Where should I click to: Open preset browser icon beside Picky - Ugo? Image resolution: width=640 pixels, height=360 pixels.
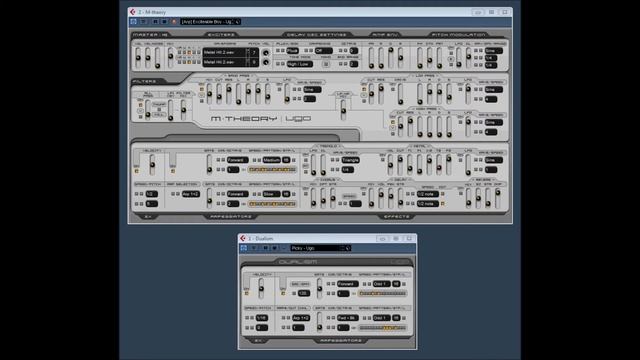pos(348,248)
